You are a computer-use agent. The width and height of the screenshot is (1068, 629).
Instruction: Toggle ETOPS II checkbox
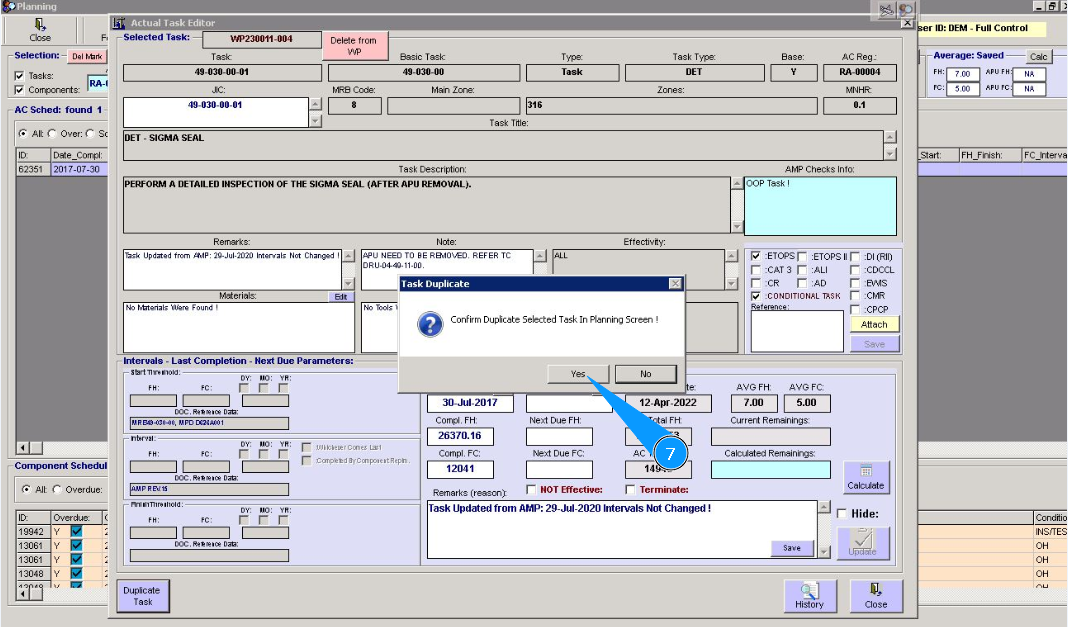802,256
